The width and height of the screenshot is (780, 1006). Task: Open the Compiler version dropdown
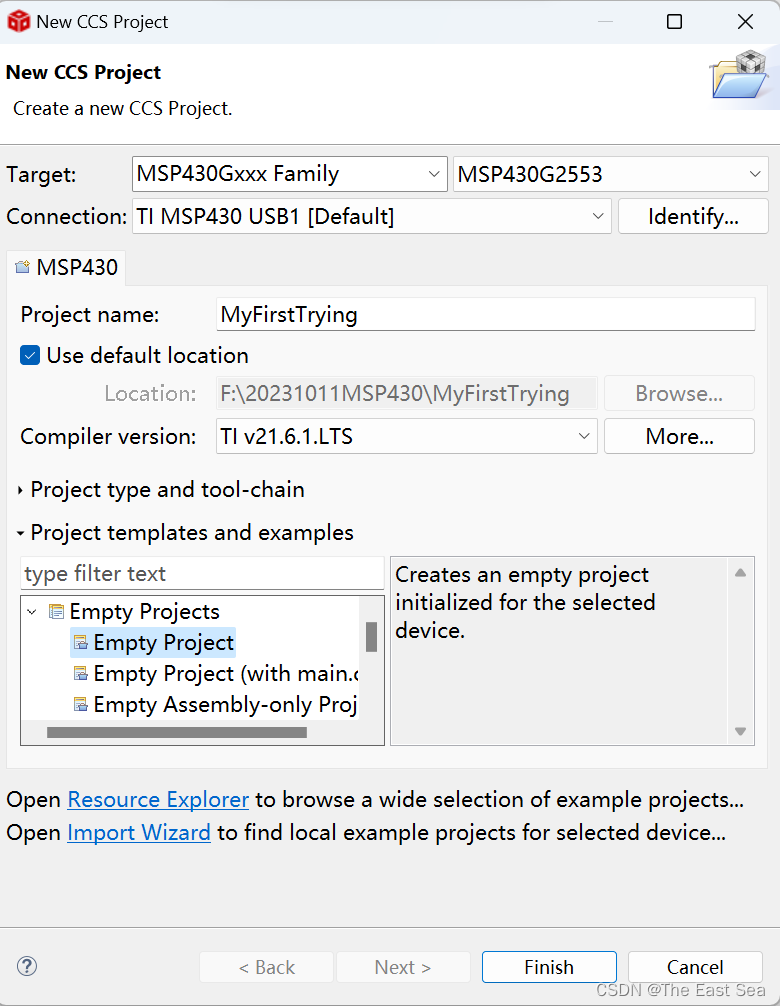click(583, 436)
